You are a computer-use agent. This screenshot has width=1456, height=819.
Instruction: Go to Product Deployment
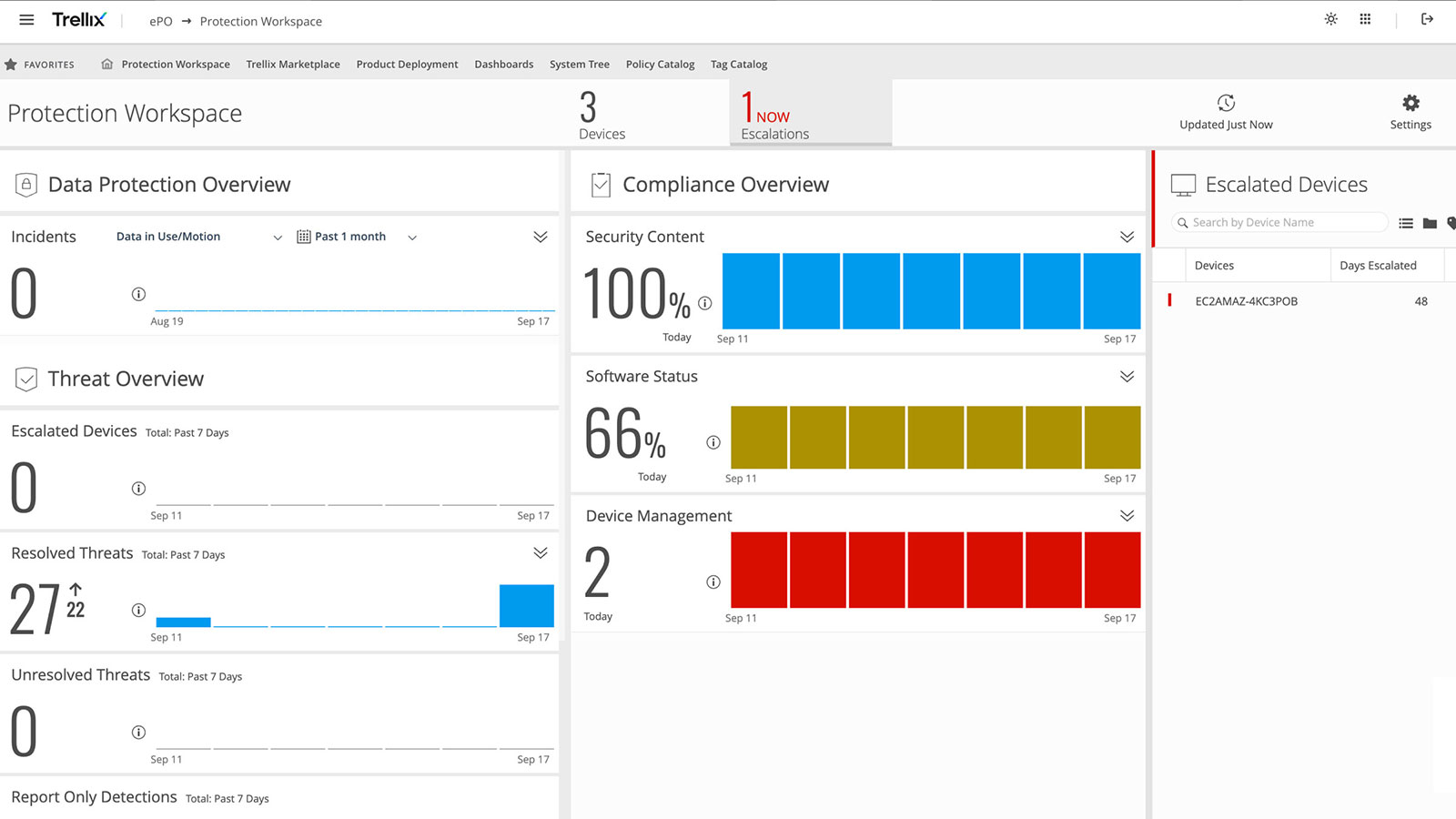tap(408, 65)
